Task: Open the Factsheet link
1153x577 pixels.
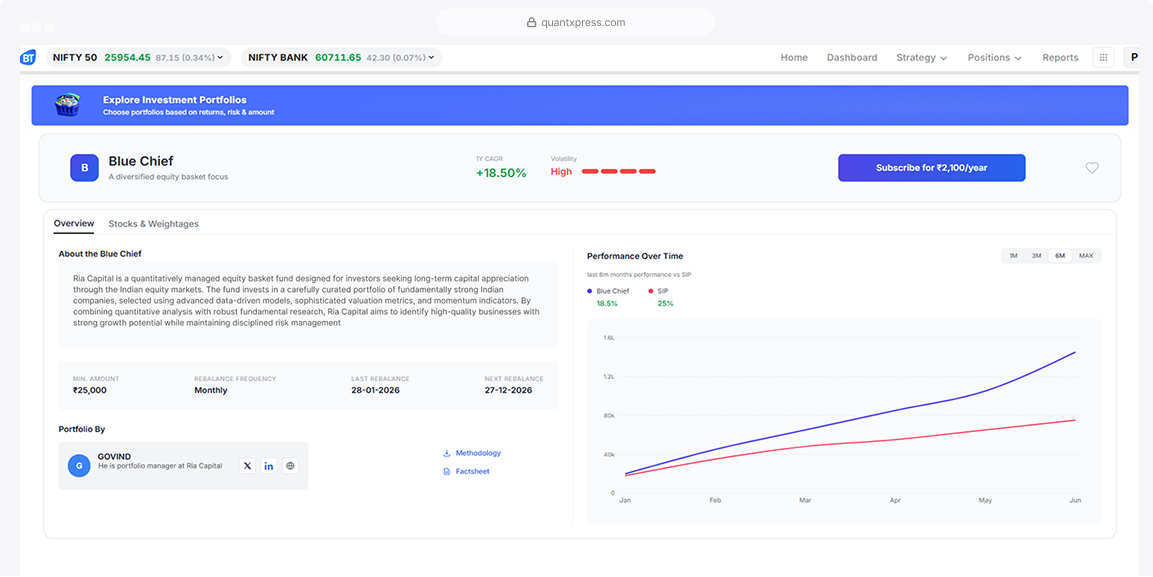Action: [472, 471]
